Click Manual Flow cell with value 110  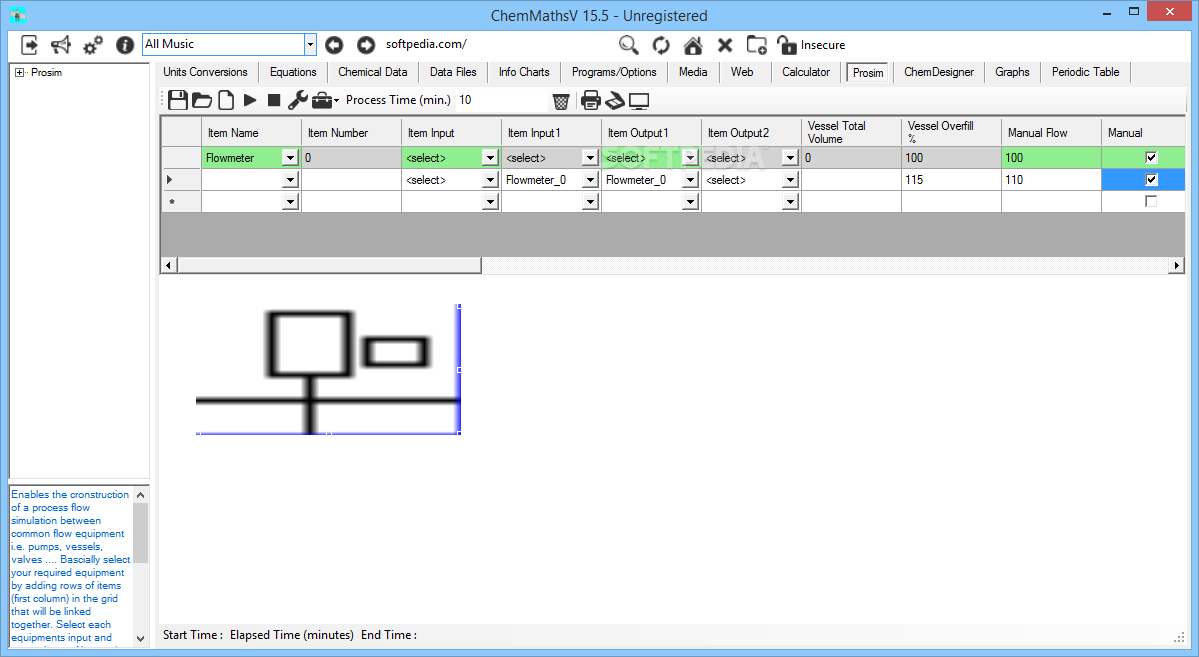click(1051, 180)
